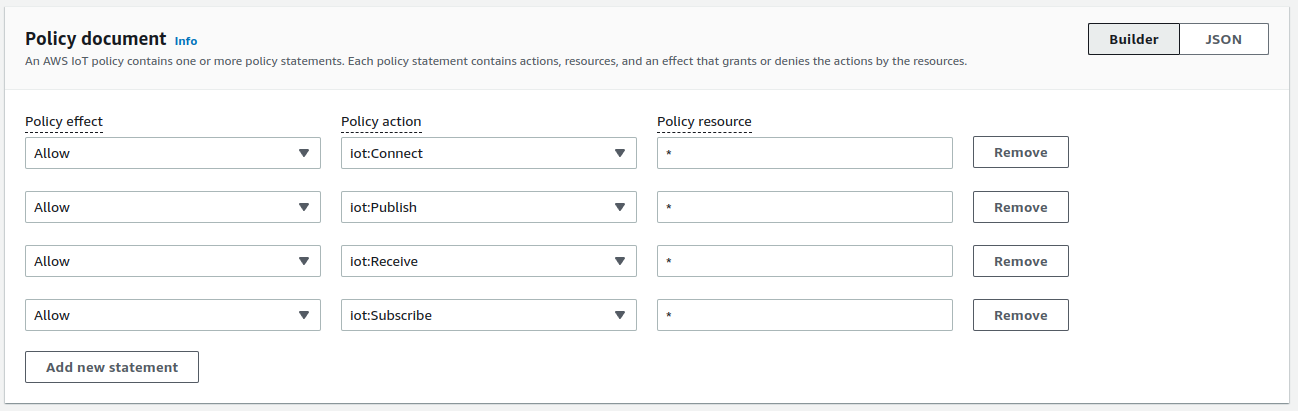Open the Info link beside Policy document

click(186, 41)
